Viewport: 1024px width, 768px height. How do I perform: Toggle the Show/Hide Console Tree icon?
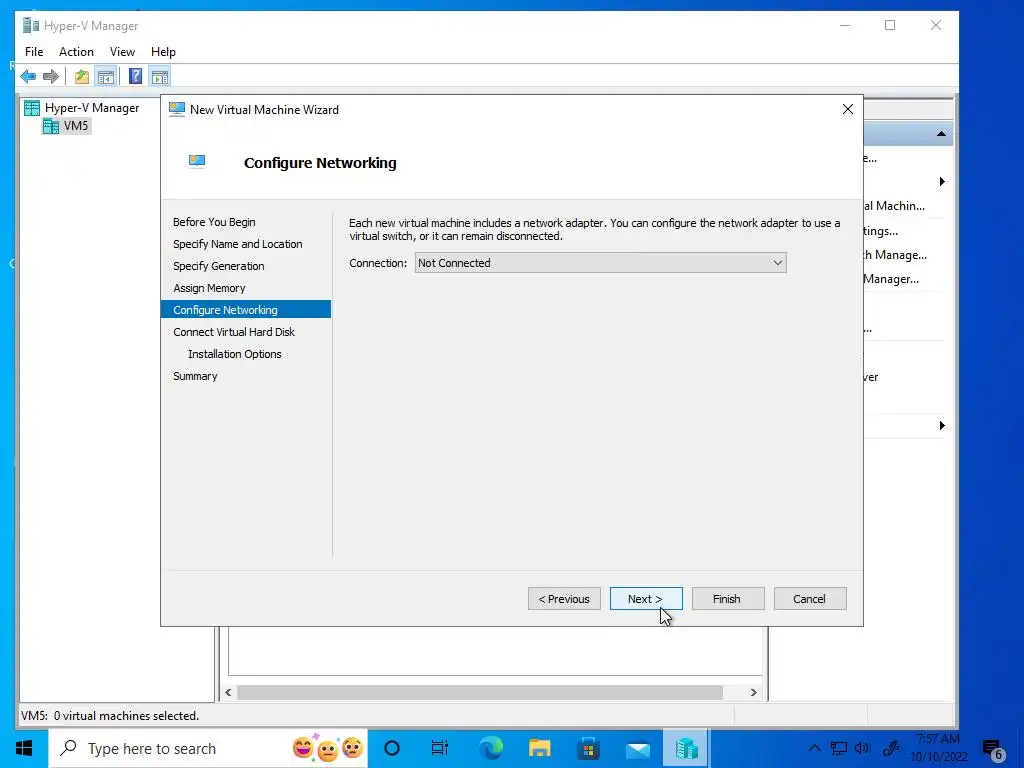(x=106, y=77)
